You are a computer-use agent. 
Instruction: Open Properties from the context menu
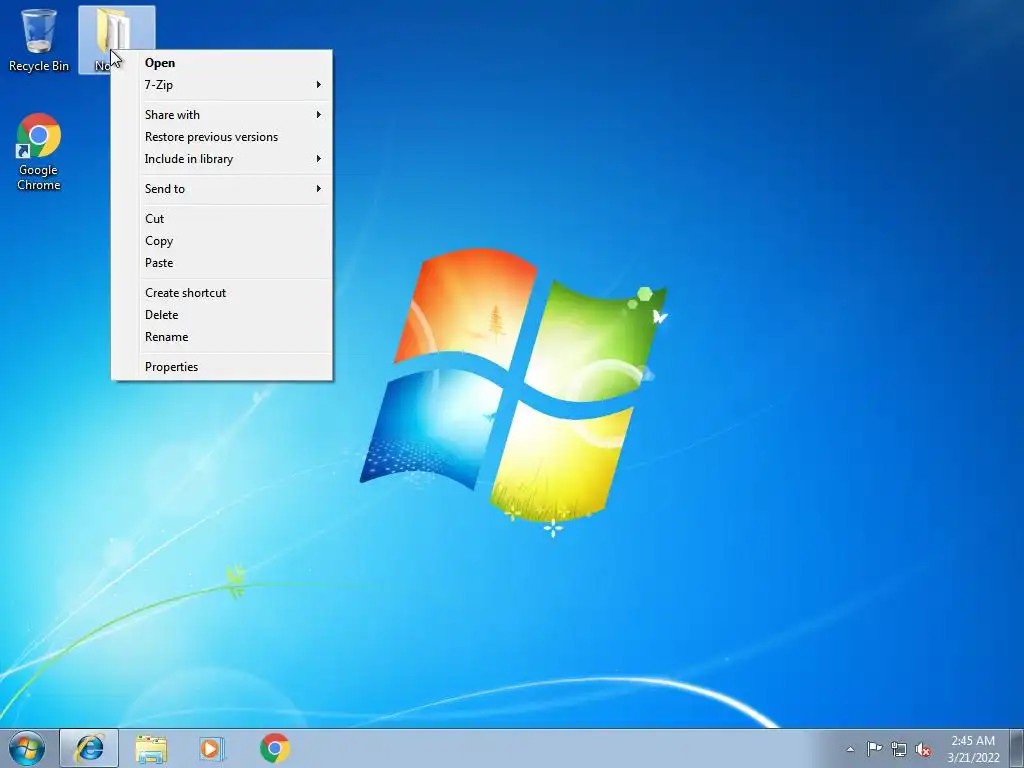click(222, 367)
